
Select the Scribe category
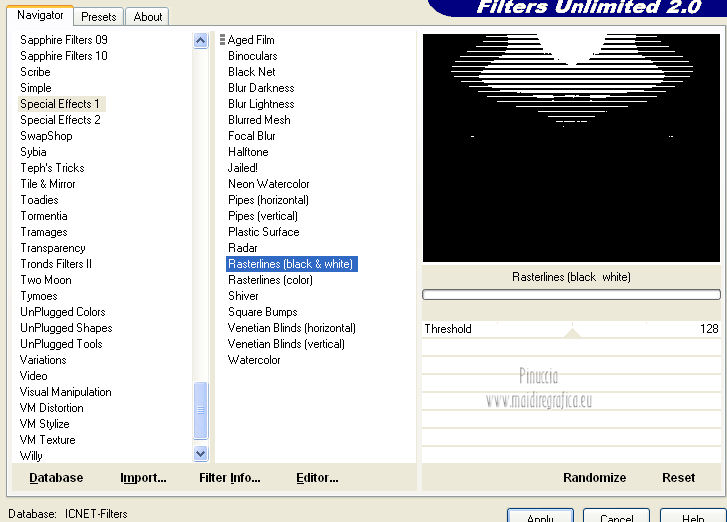(35, 72)
